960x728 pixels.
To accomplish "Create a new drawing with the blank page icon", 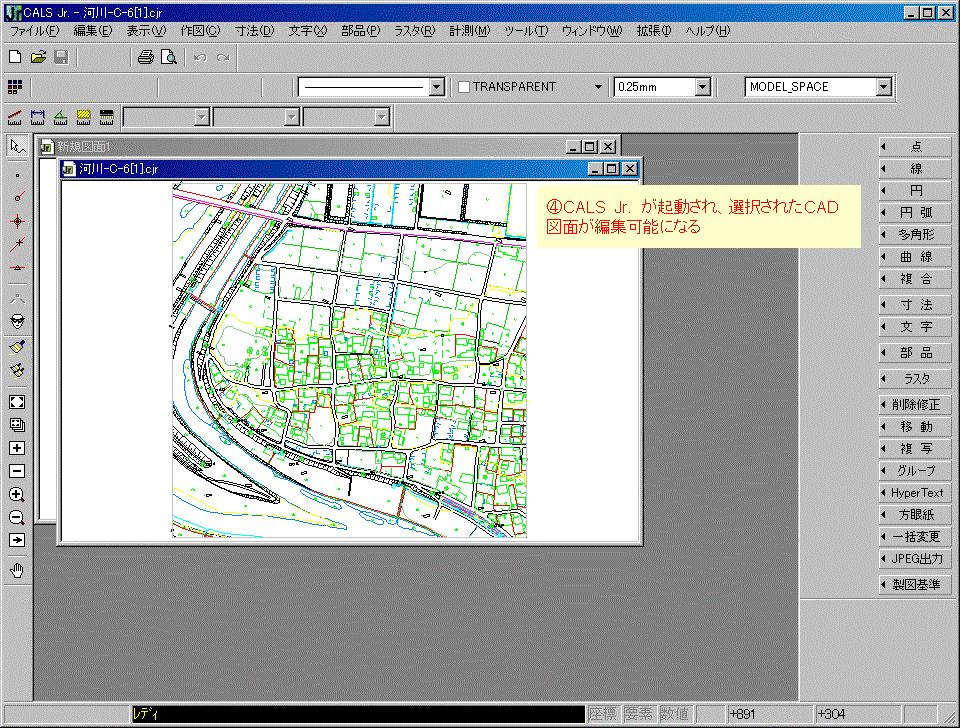I will click(x=15, y=58).
